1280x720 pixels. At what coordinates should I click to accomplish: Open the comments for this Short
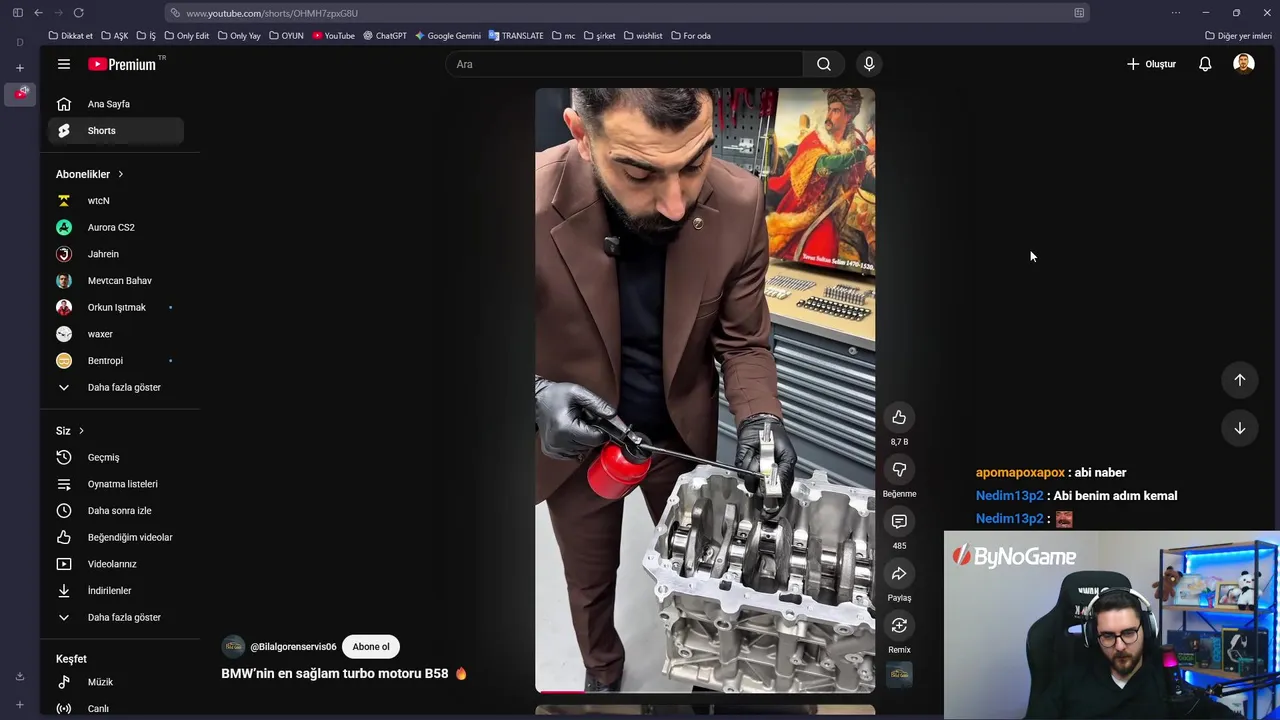pos(899,521)
